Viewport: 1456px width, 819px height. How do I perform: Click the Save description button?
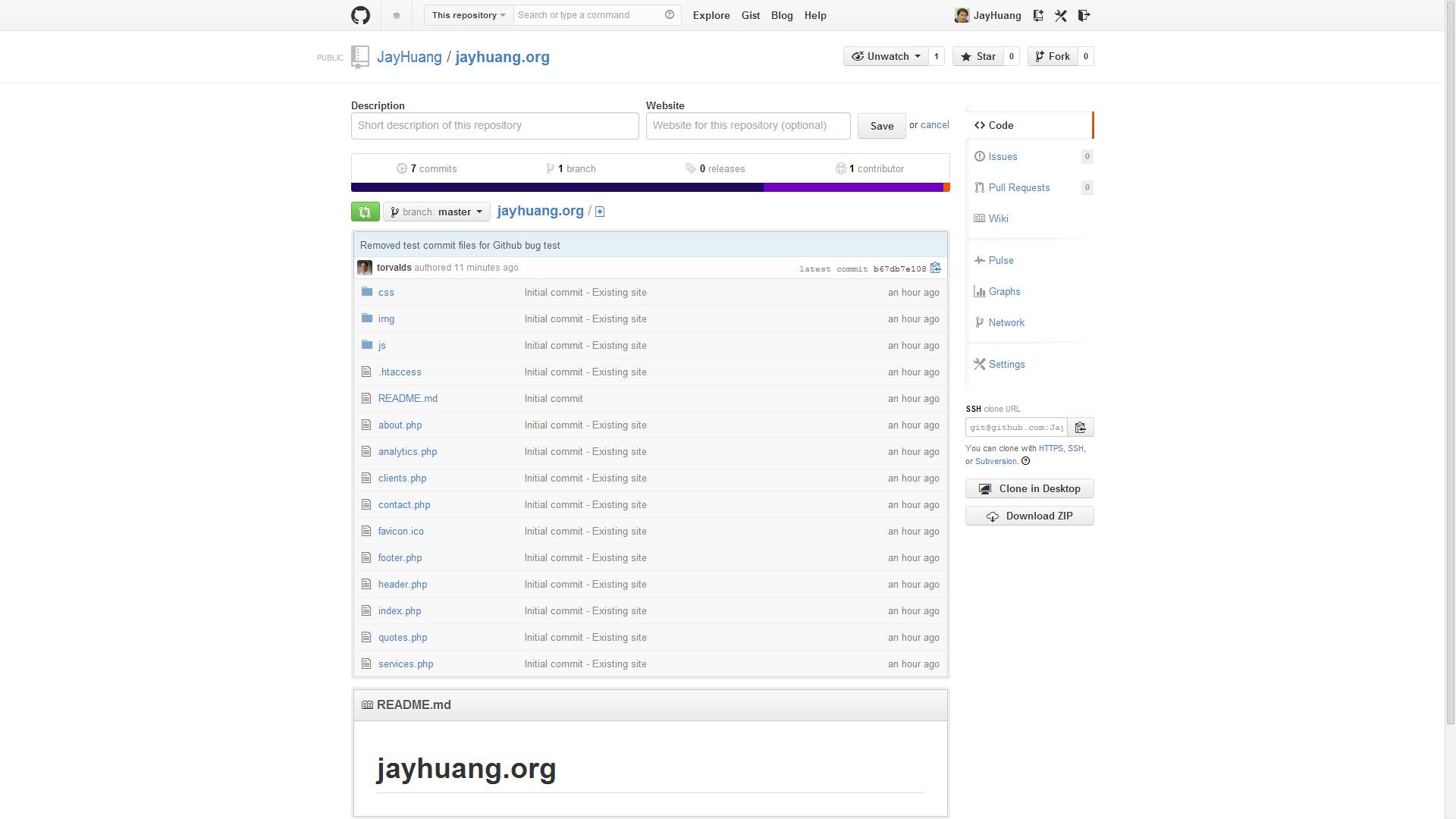click(881, 126)
